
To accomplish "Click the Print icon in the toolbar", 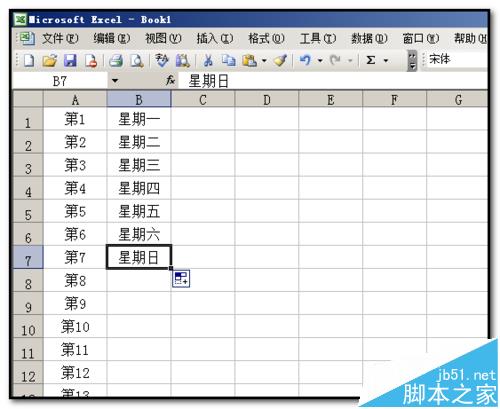I will (x=116, y=61).
